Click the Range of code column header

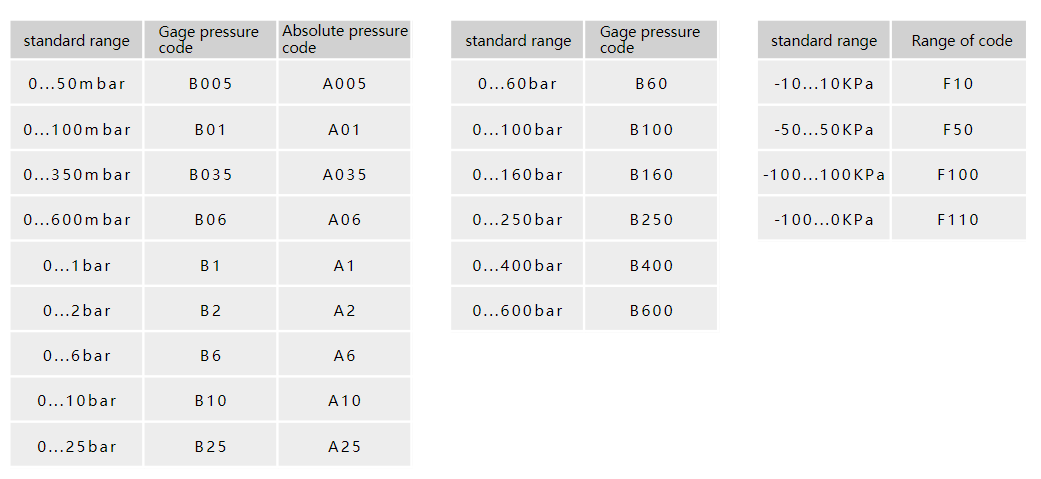[960, 41]
